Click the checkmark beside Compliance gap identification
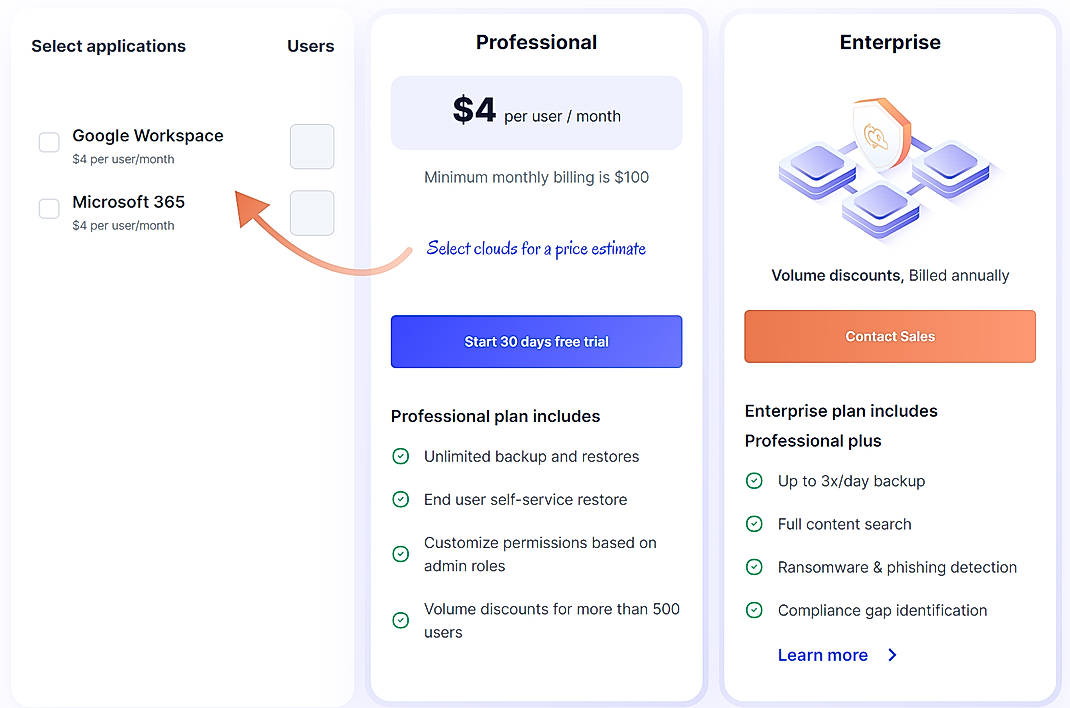This screenshot has width=1070, height=708. (754, 610)
